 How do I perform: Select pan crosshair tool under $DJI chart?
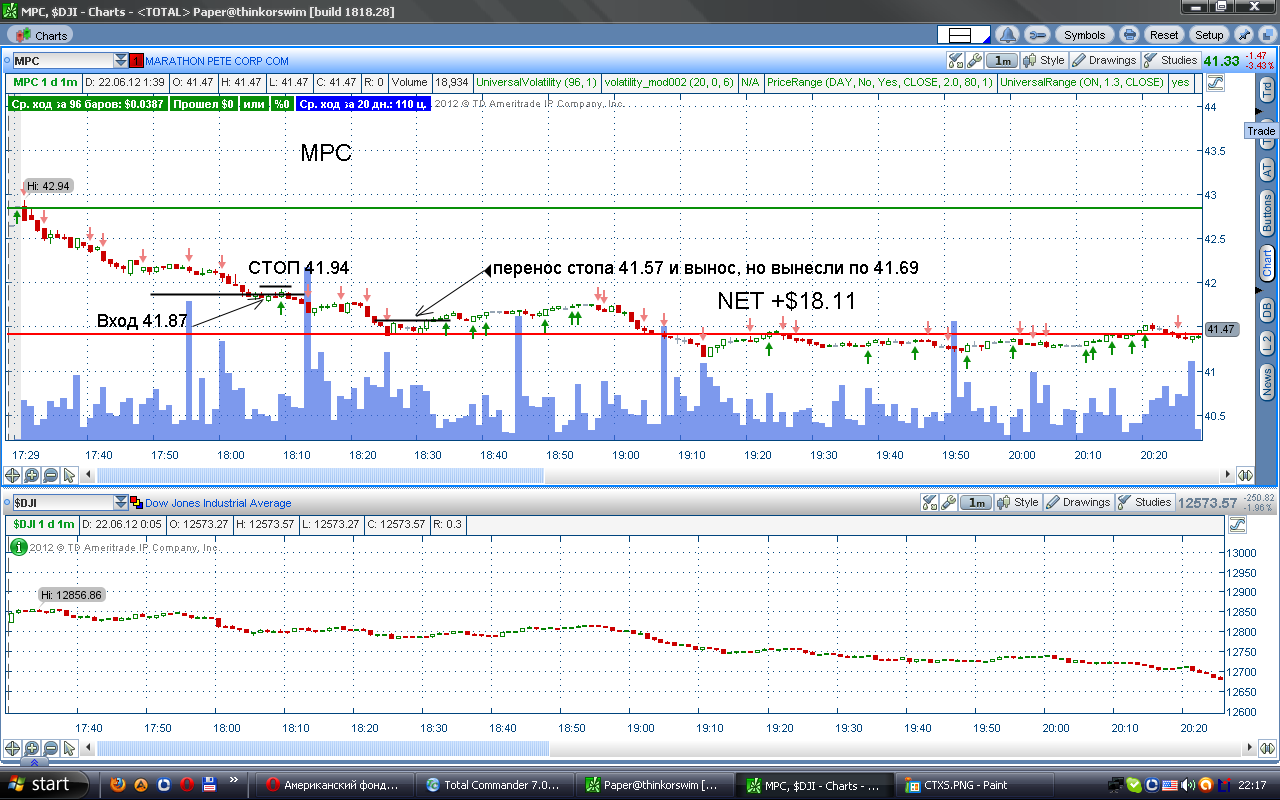[x=13, y=748]
